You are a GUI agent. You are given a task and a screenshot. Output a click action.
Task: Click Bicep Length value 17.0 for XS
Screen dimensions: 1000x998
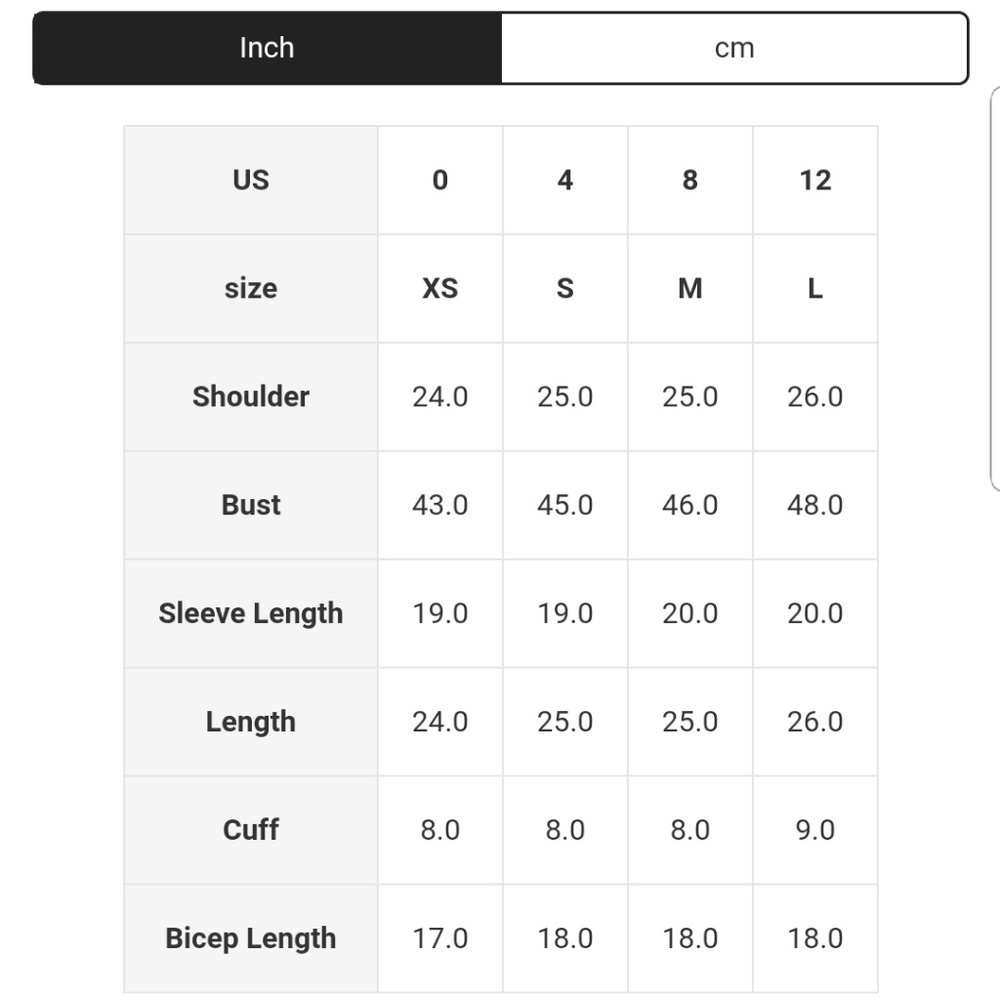click(440, 939)
